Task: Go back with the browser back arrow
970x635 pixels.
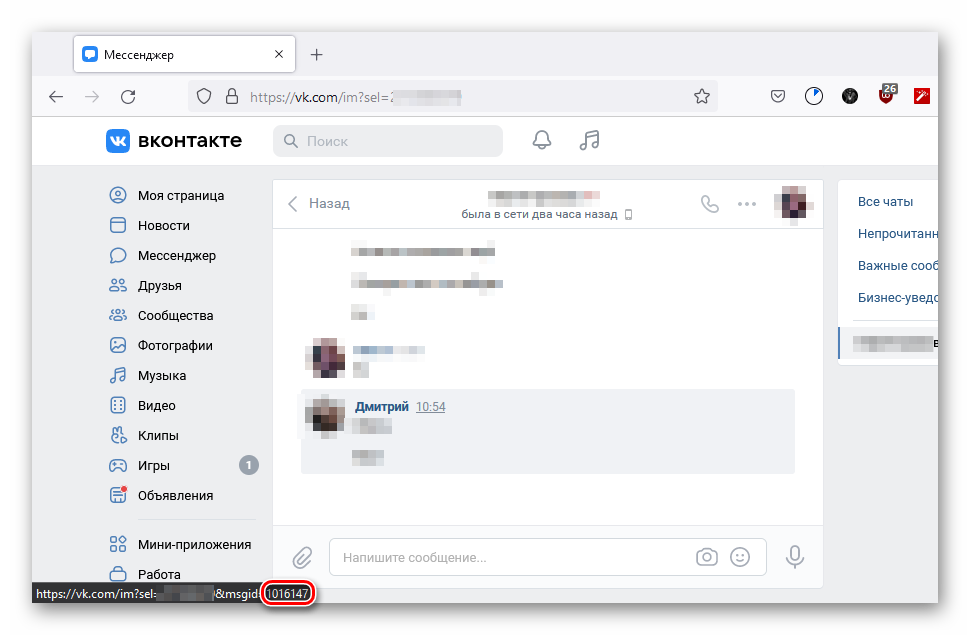Action: coord(56,97)
